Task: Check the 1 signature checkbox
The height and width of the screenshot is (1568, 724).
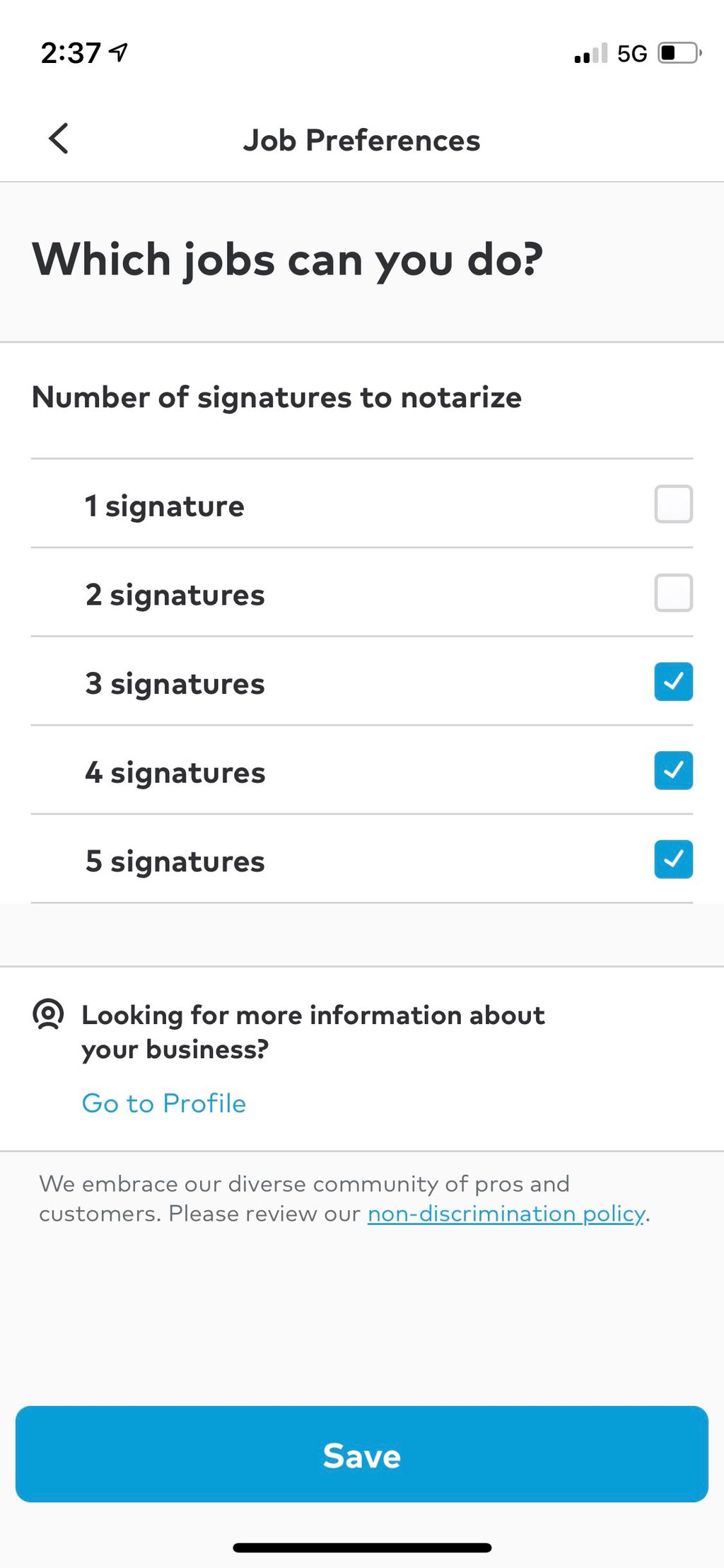Action: [673, 504]
